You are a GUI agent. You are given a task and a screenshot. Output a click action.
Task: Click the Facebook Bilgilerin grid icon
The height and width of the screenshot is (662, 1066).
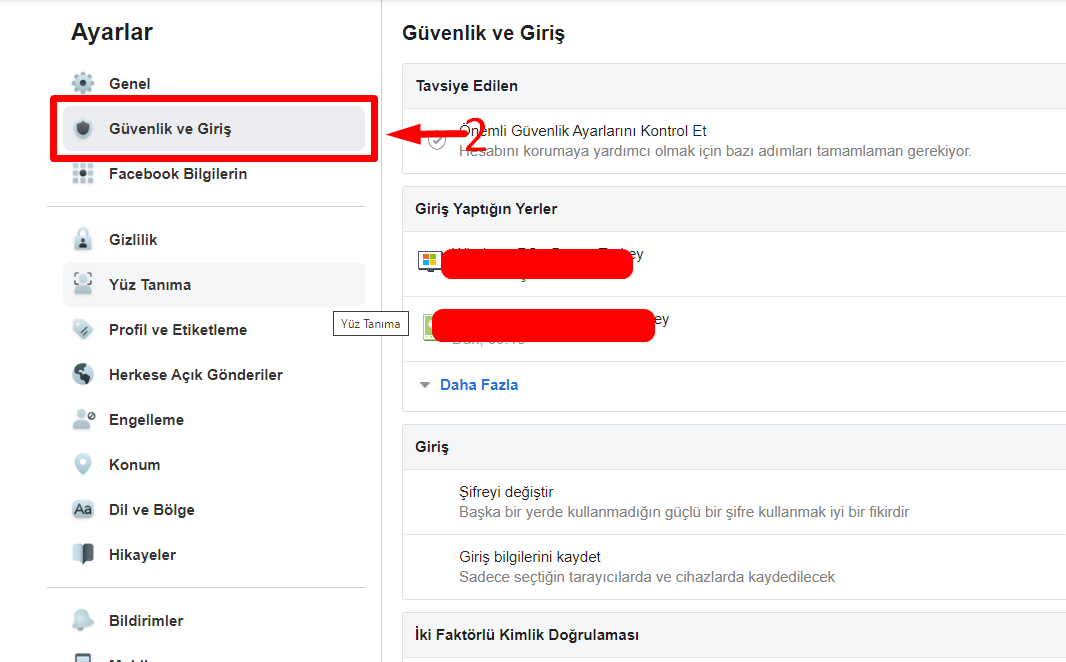[83, 174]
